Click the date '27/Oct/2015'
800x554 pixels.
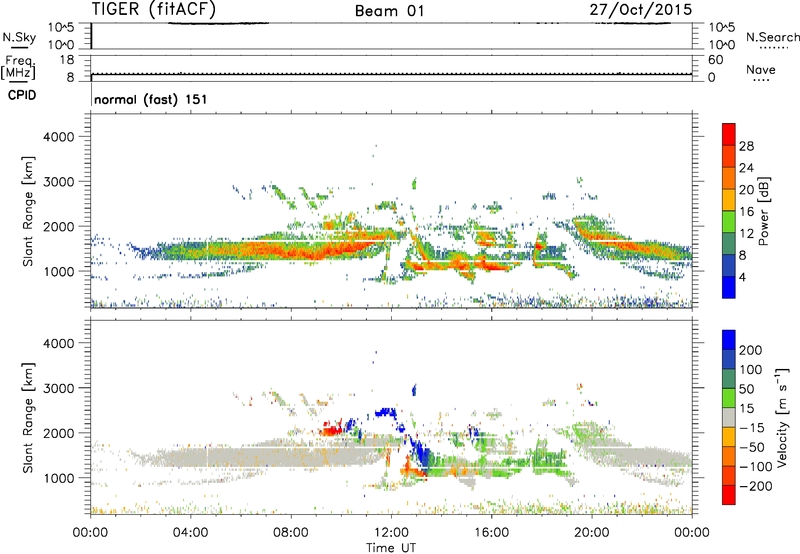[641, 10]
